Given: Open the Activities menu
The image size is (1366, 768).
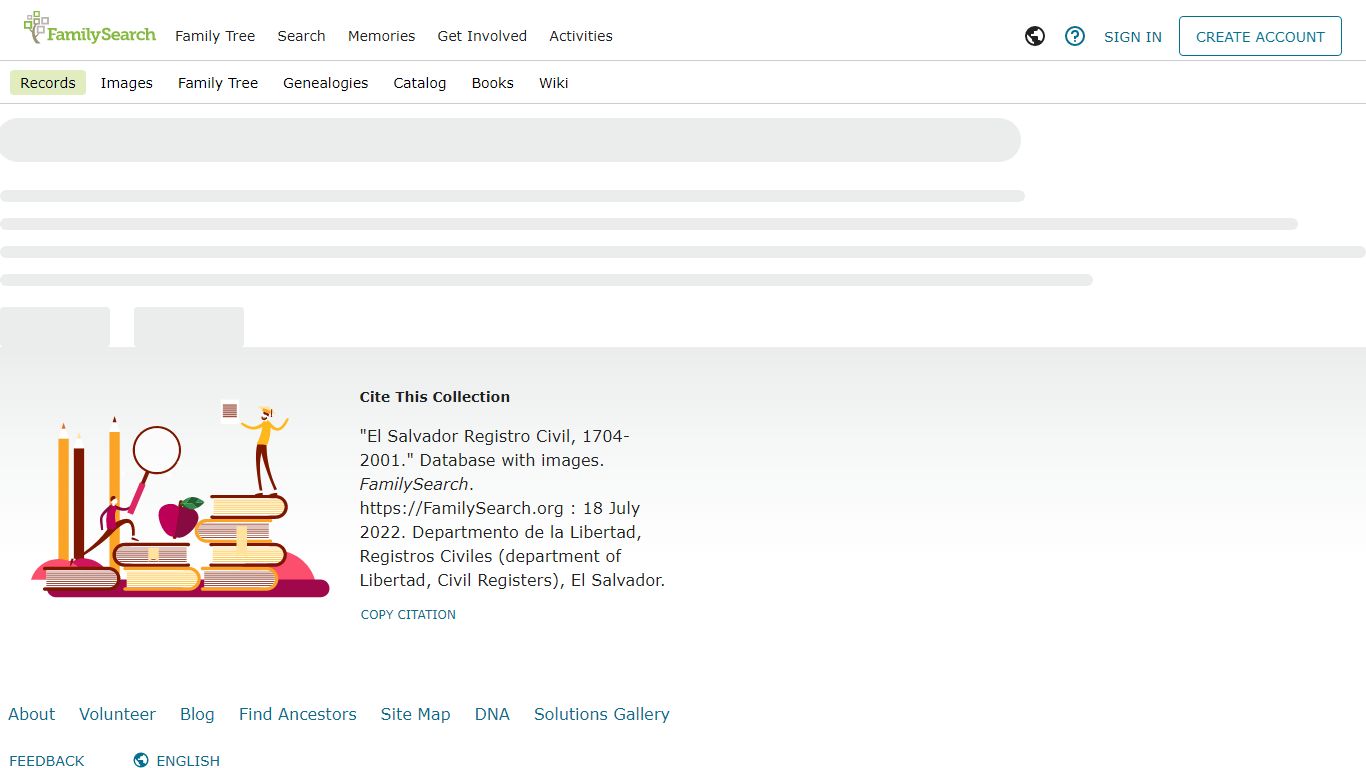Looking at the screenshot, I should (x=581, y=36).
